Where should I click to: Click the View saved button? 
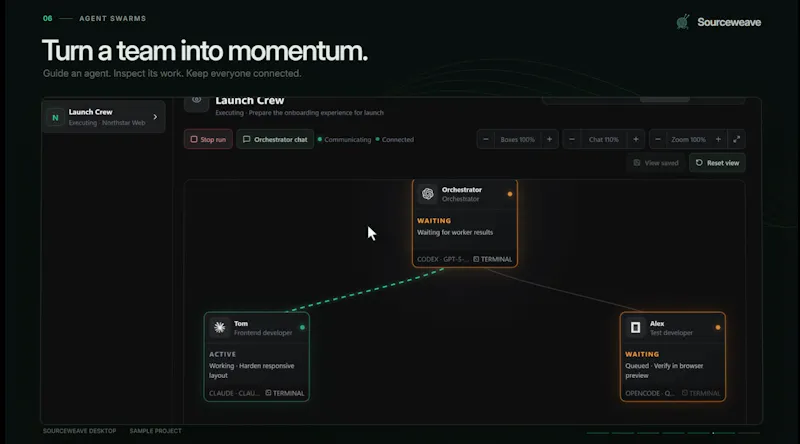click(x=656, y=163)
